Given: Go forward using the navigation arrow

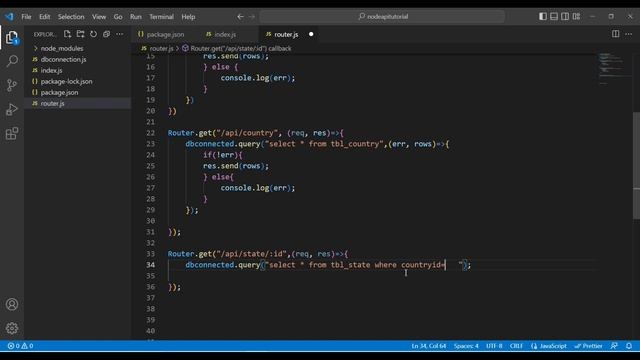Looking at the screenshot, I should pyautogui.click(x=252, y=17).
